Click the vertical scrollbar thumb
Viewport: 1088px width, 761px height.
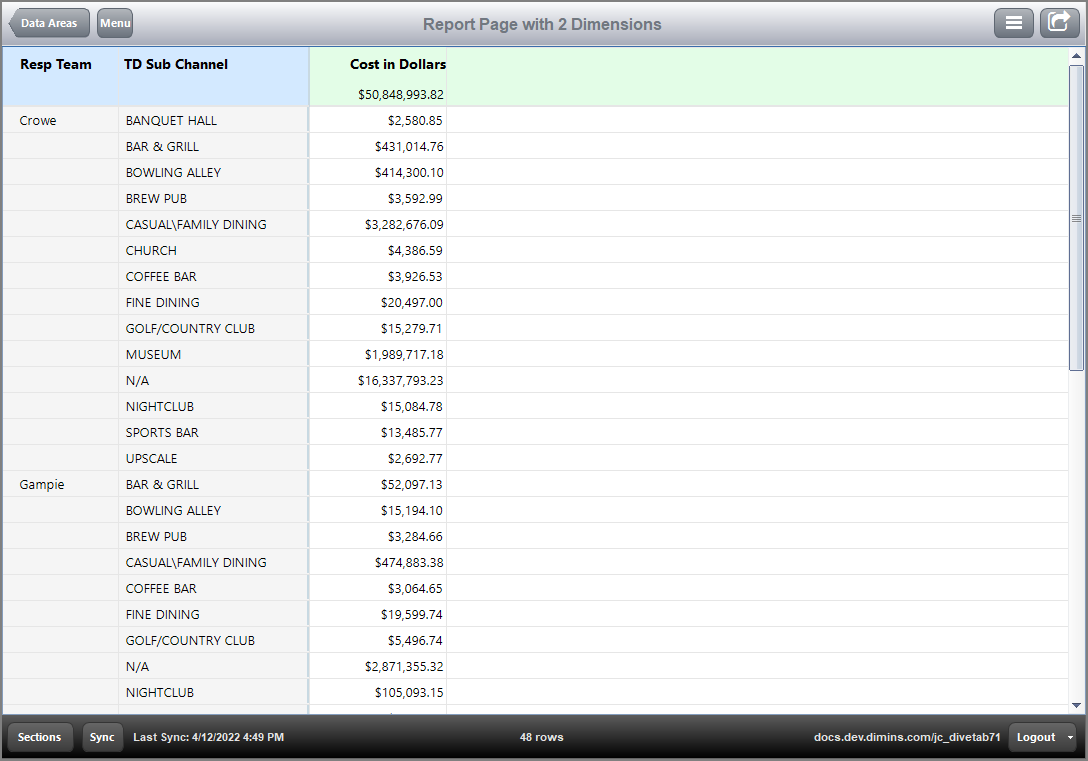coord(1076,218)
